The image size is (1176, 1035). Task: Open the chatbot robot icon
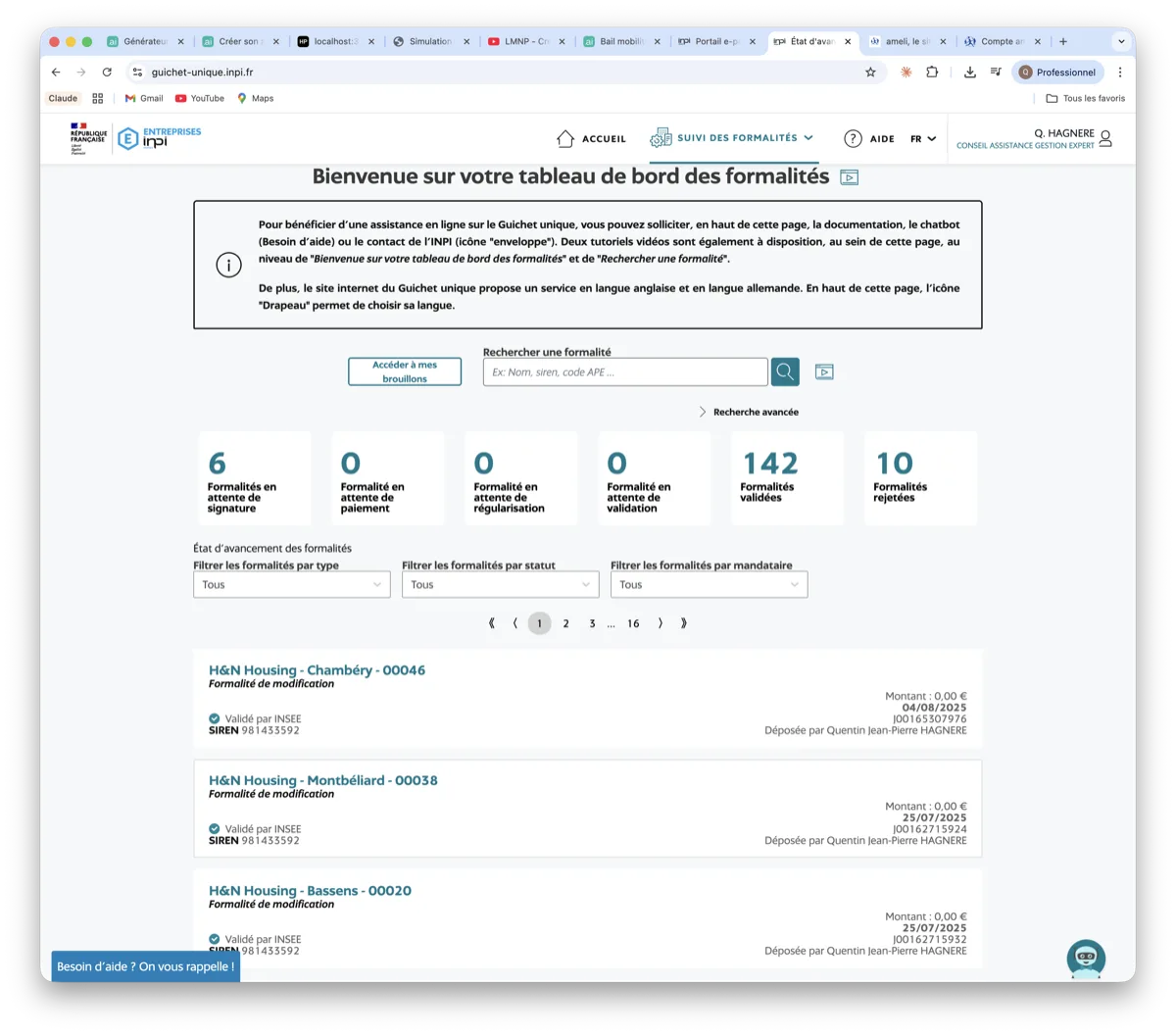(x=1086, y=958)
